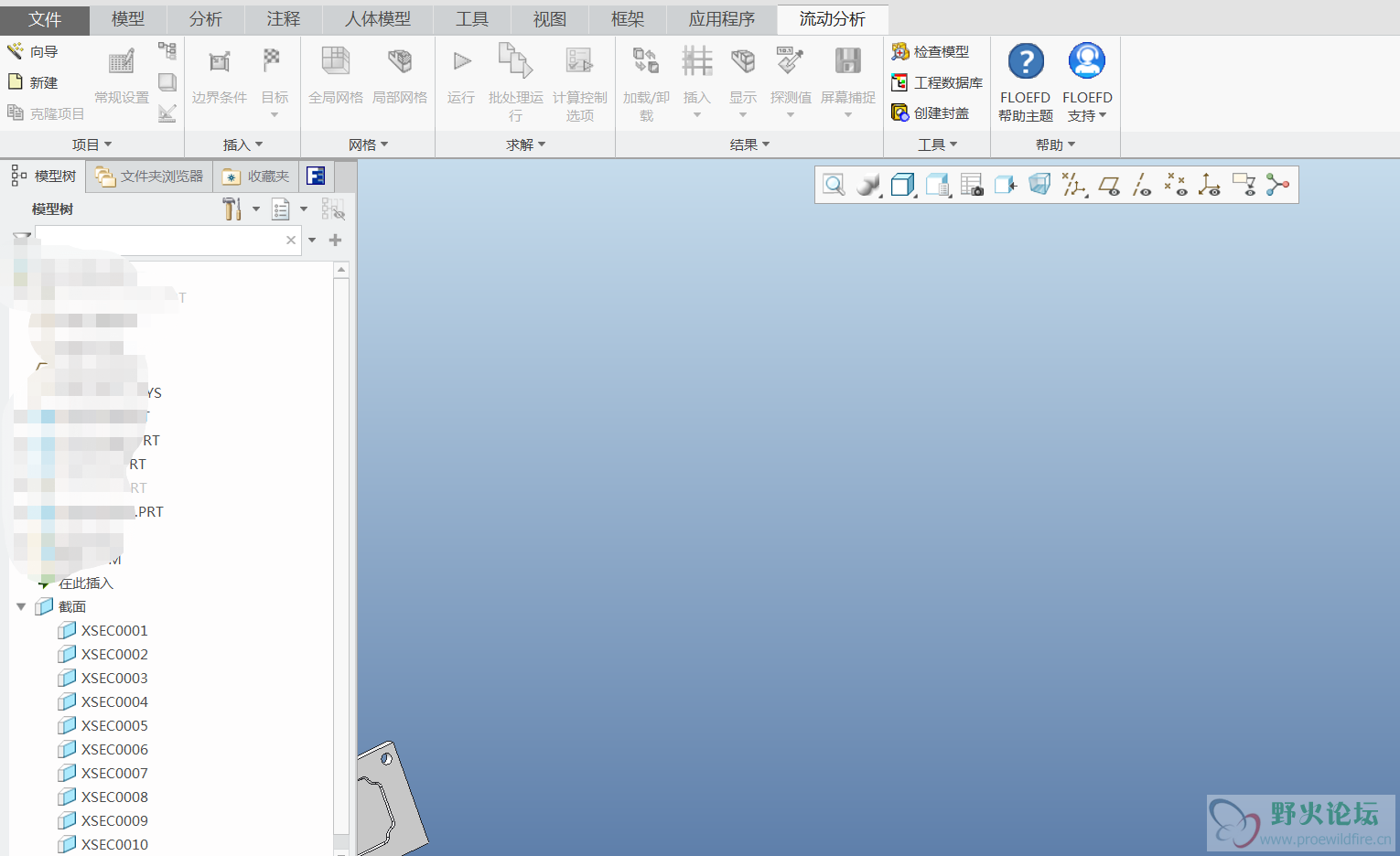Toggle point display visibility
Screen dimensions: 1400x856
(x=1176, y=185)
